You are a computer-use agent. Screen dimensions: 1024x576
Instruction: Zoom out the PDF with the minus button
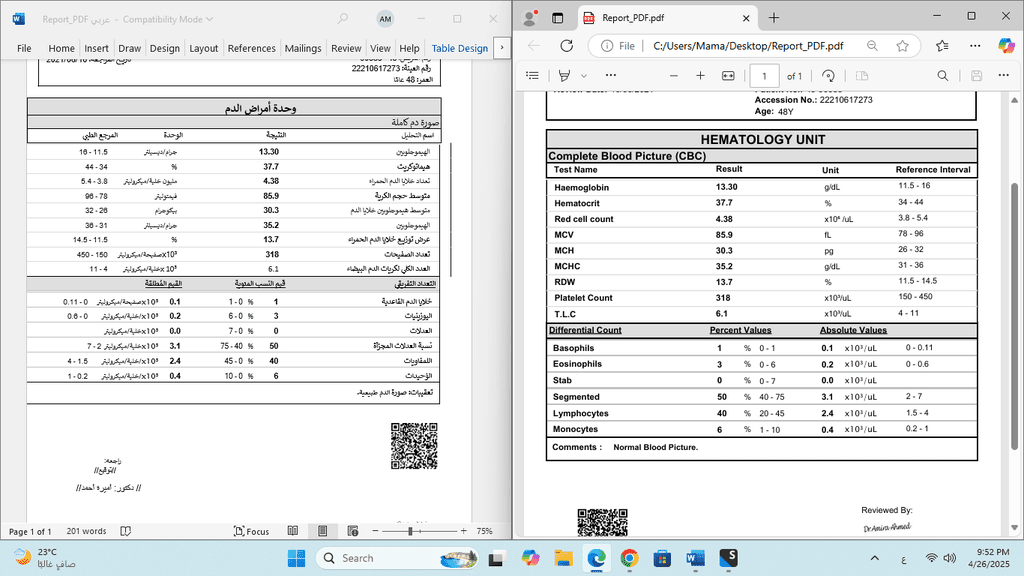point(673,76)
